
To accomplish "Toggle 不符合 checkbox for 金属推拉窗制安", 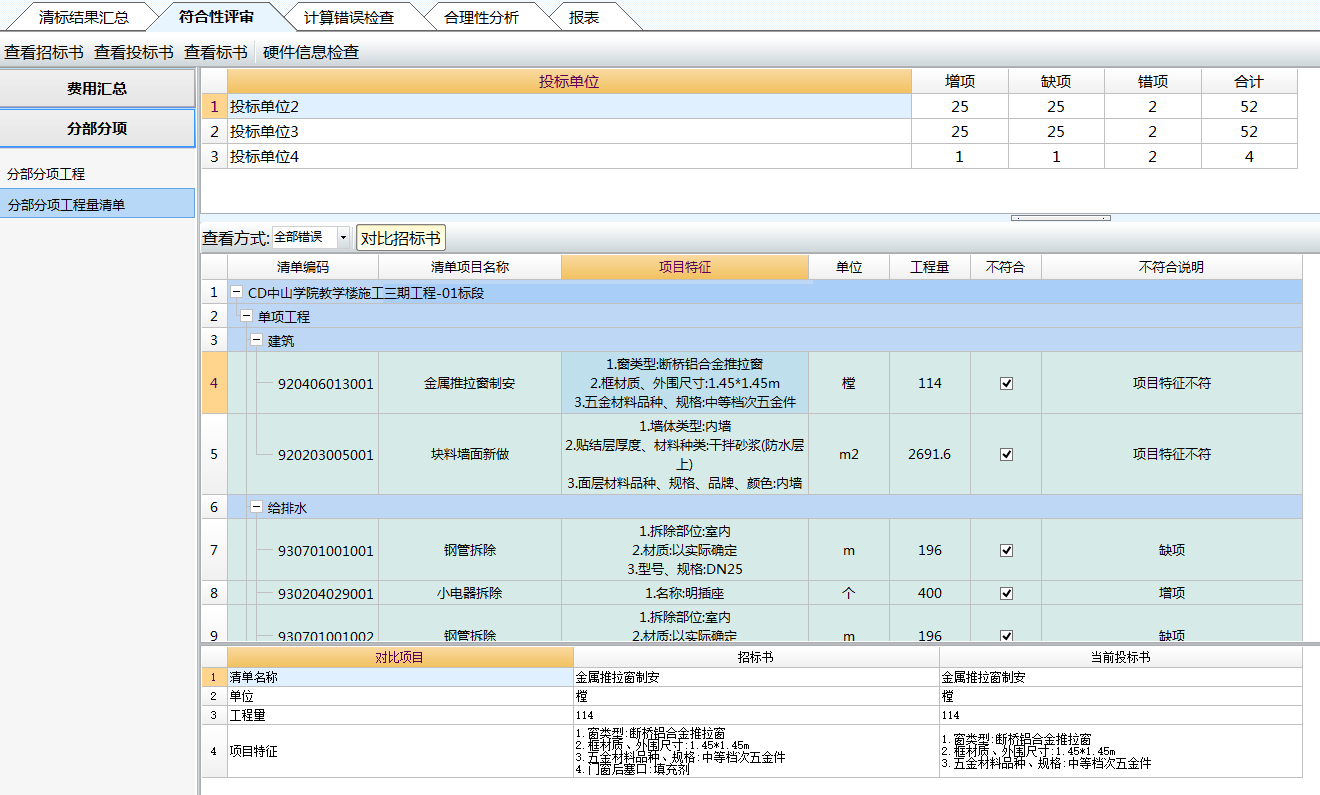I will [1006, 383].
